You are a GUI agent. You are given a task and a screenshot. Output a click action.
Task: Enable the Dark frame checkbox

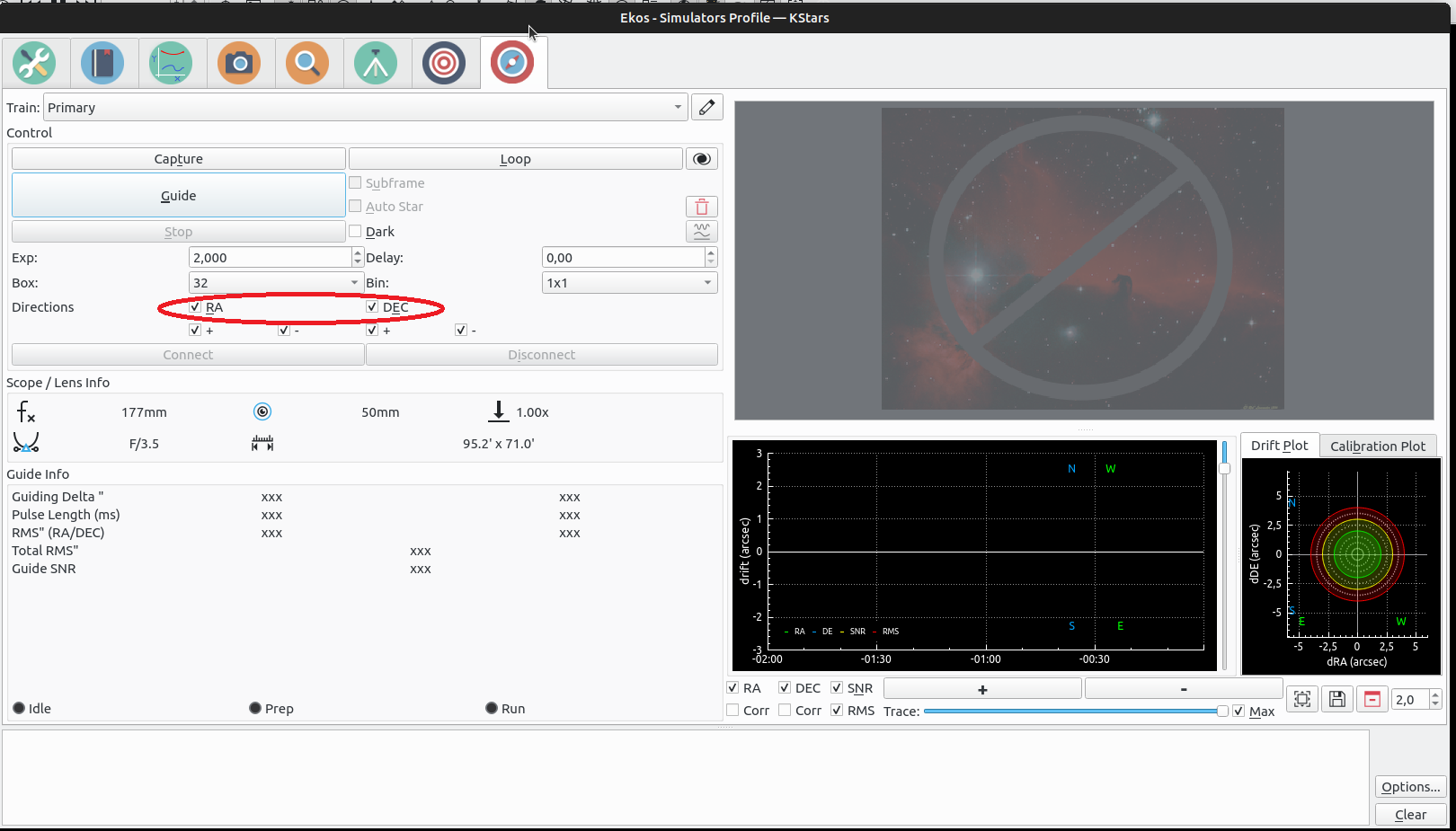356,232
